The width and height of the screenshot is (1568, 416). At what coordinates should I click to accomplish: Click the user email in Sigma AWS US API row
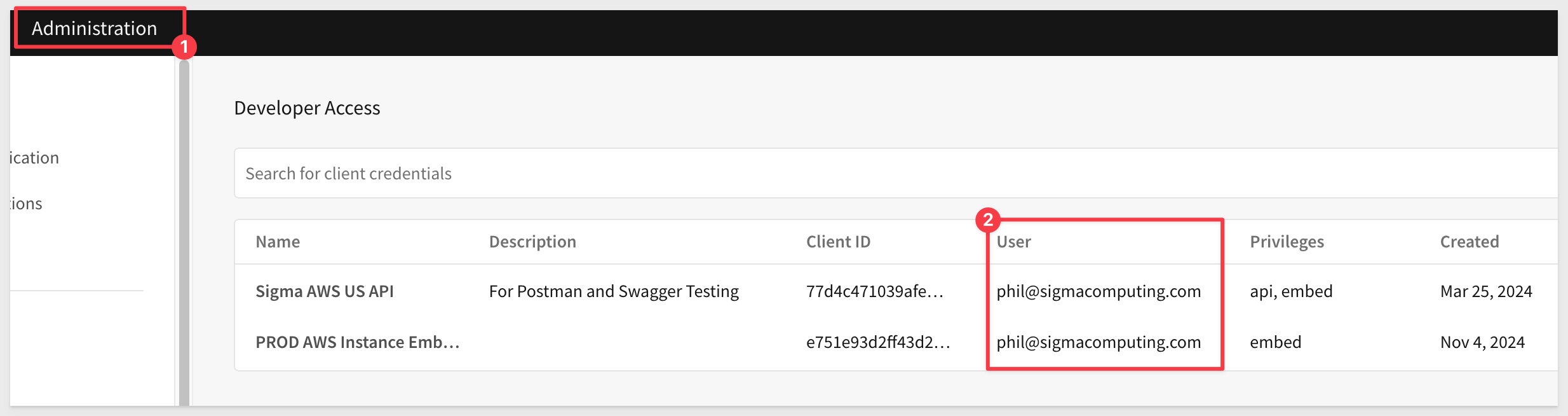[x=1098, y=291]
